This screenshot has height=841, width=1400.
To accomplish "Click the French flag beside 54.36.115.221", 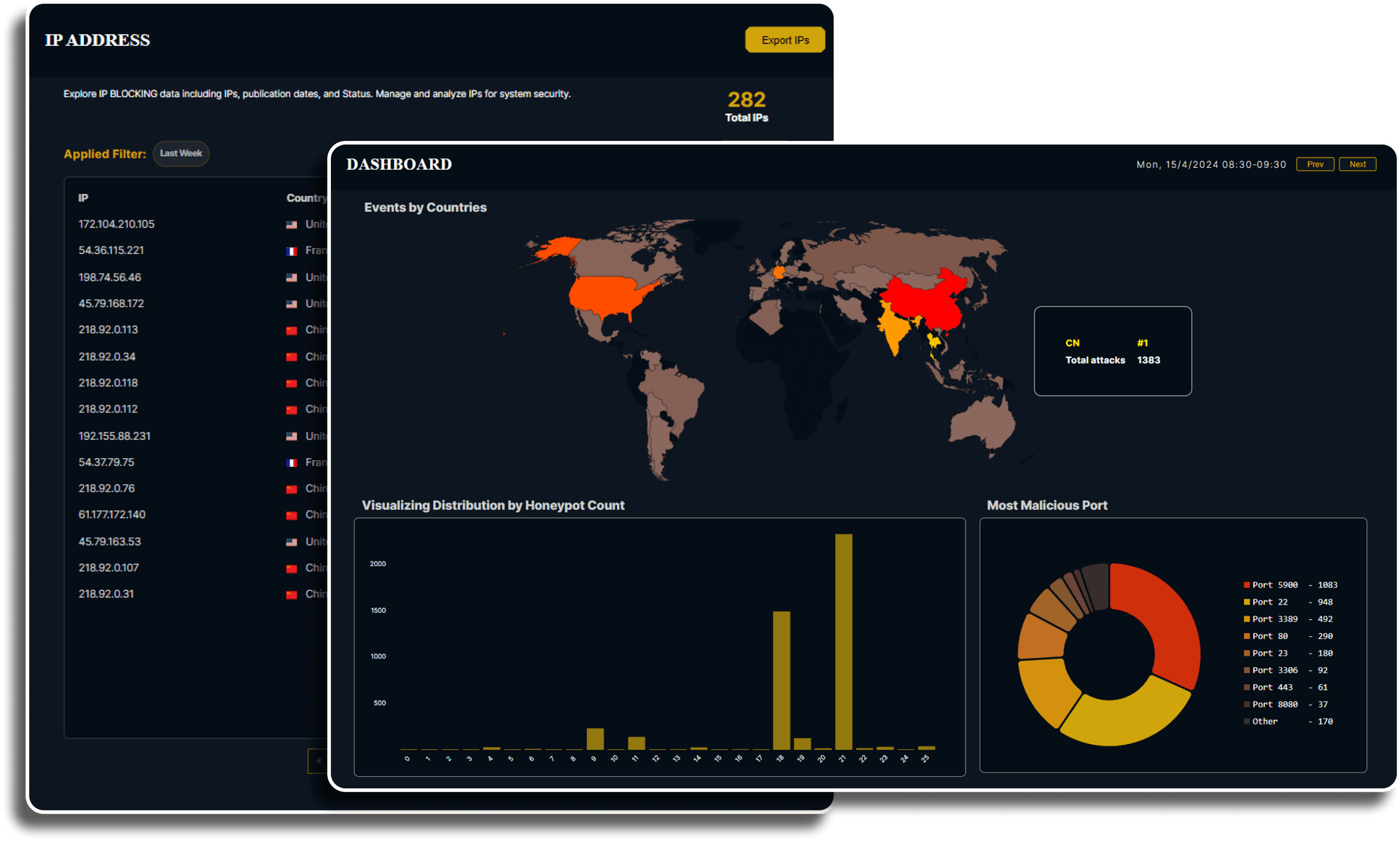I will [x=292, y=251].
